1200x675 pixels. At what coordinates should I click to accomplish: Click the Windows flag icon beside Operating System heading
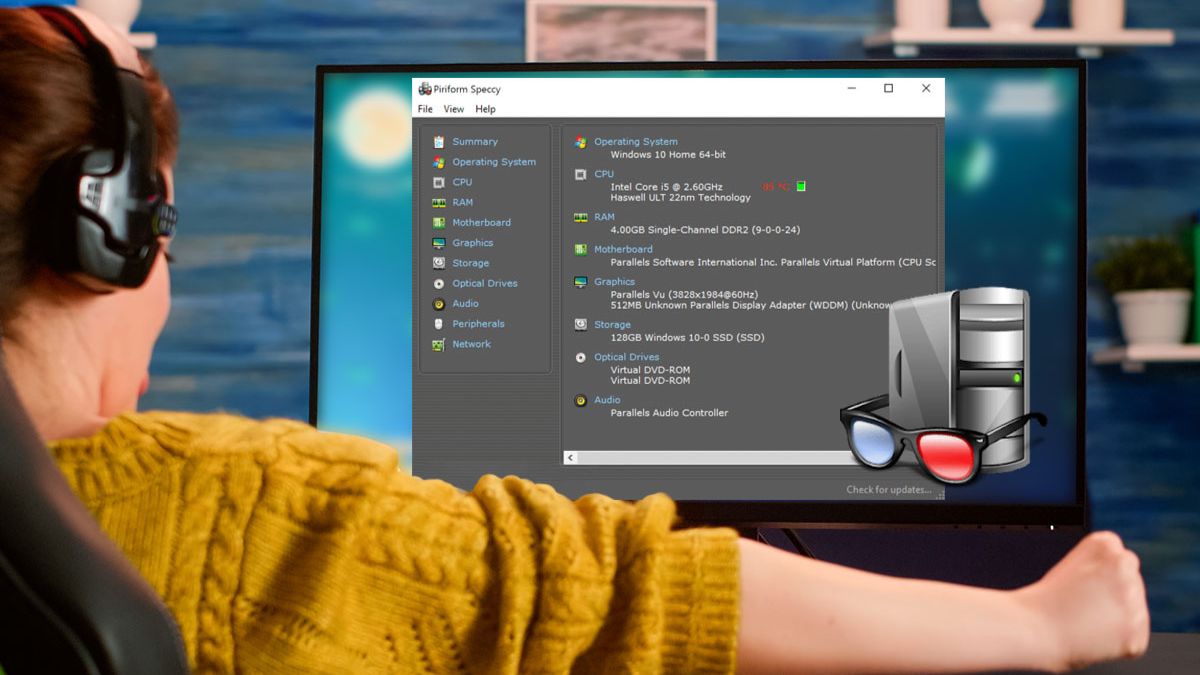[581, 142]
